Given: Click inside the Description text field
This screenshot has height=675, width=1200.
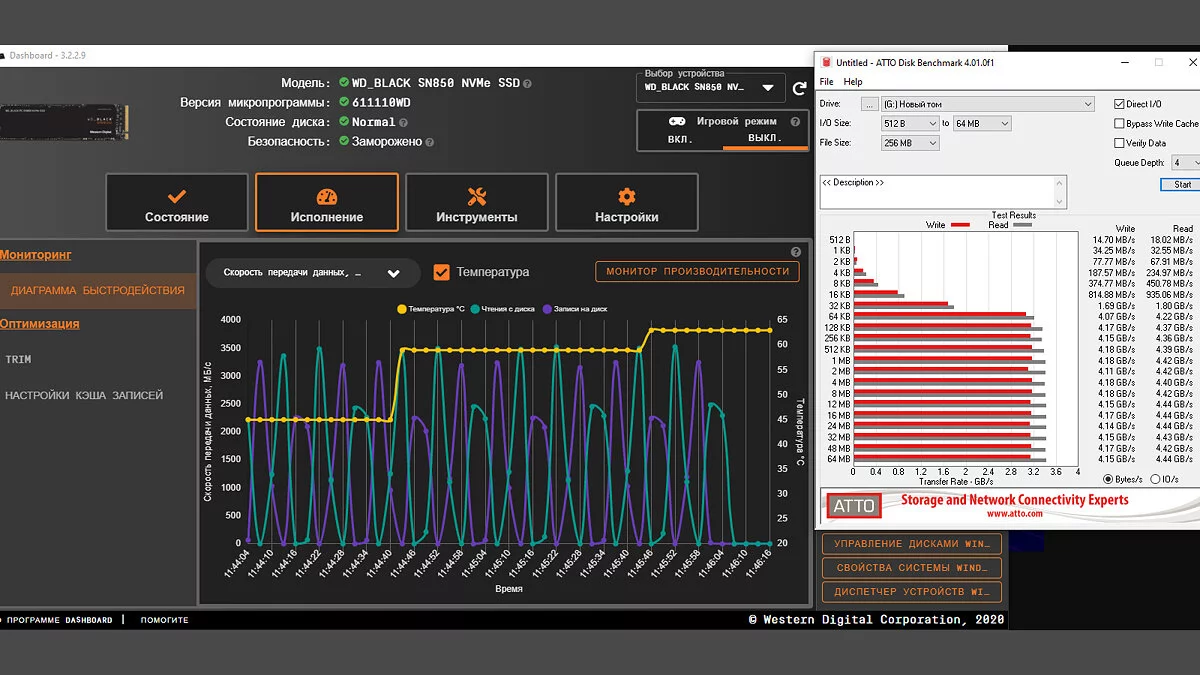Looking at the screenshot, I should pos(942,192).
